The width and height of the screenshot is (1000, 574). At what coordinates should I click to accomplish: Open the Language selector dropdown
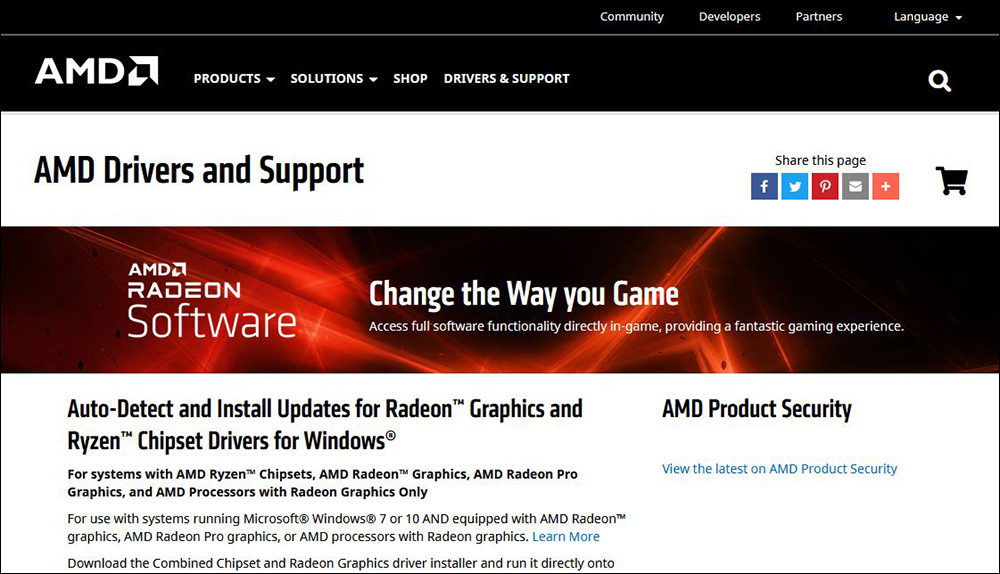click(x=927, y=17)
